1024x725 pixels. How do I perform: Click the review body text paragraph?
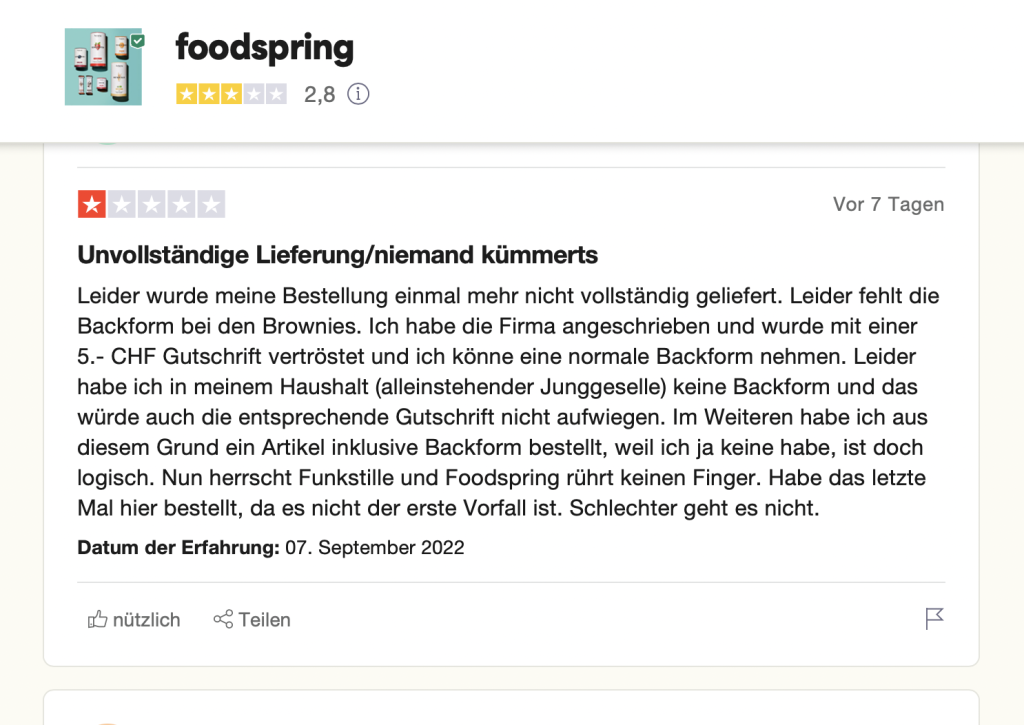coord(508,402)
